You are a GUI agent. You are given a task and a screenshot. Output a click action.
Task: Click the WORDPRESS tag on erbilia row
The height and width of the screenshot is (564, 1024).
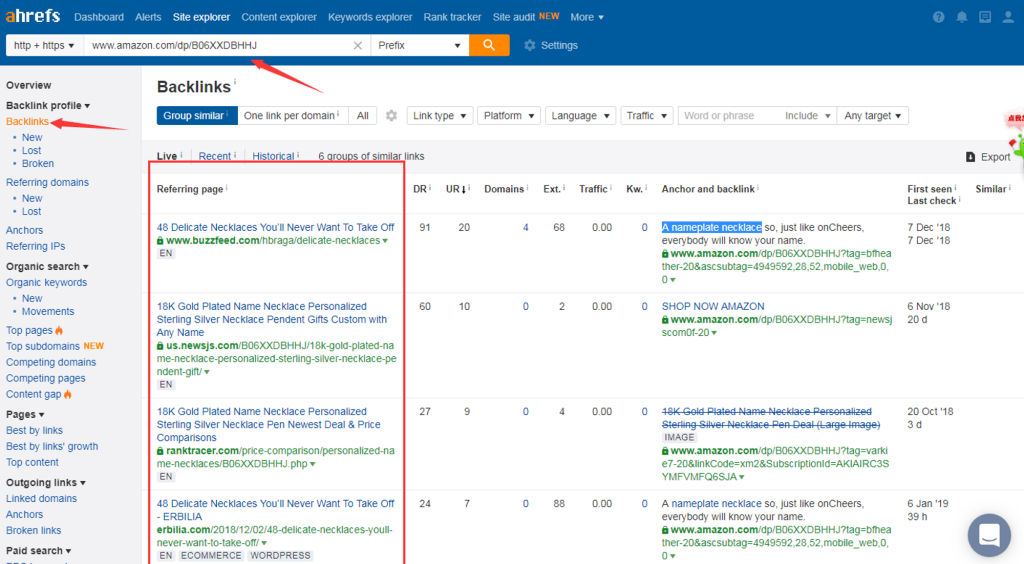tap(280, 556)
